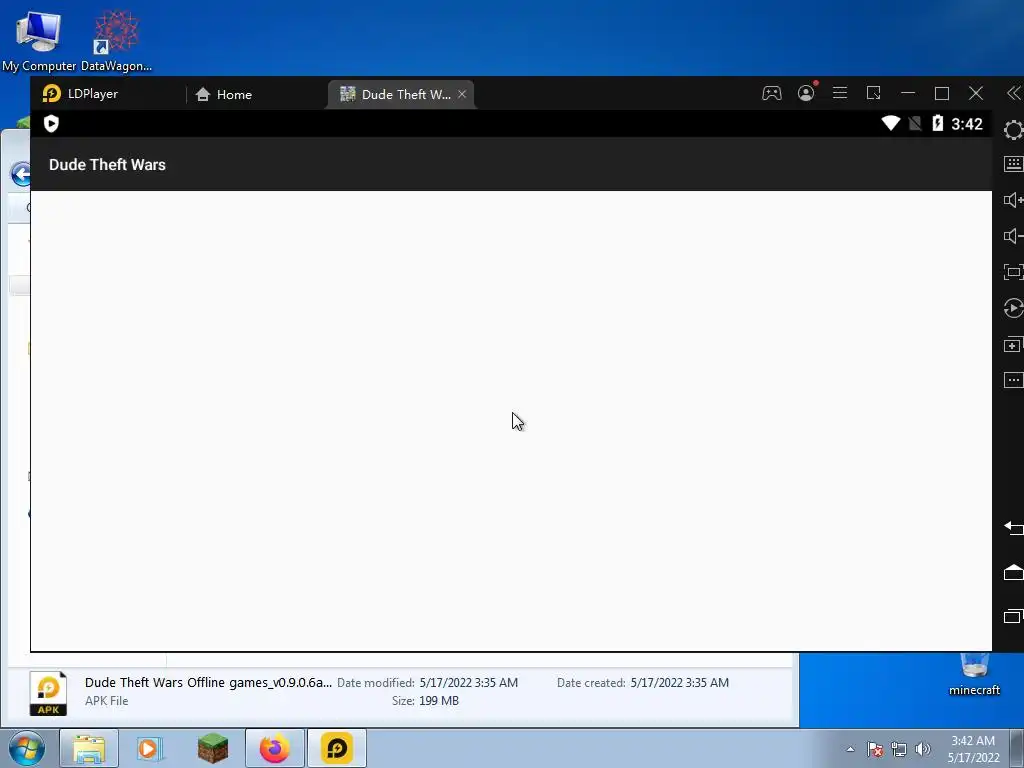Minimize the LDPlayer window

(908, 93)
